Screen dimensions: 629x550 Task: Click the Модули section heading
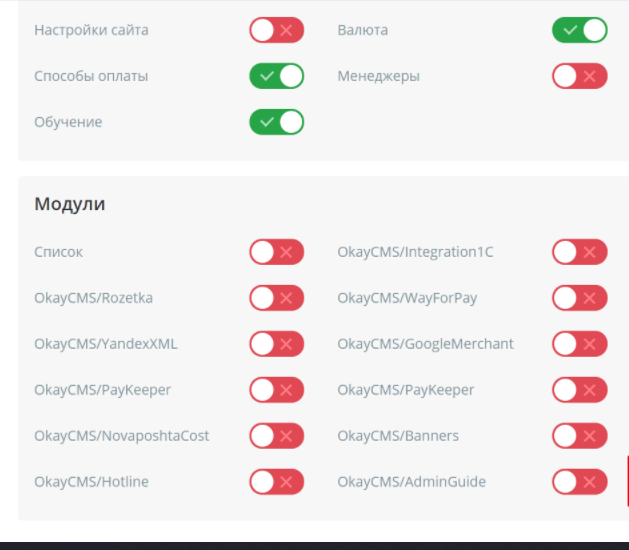pyautogui.click(x=70, y=204)
